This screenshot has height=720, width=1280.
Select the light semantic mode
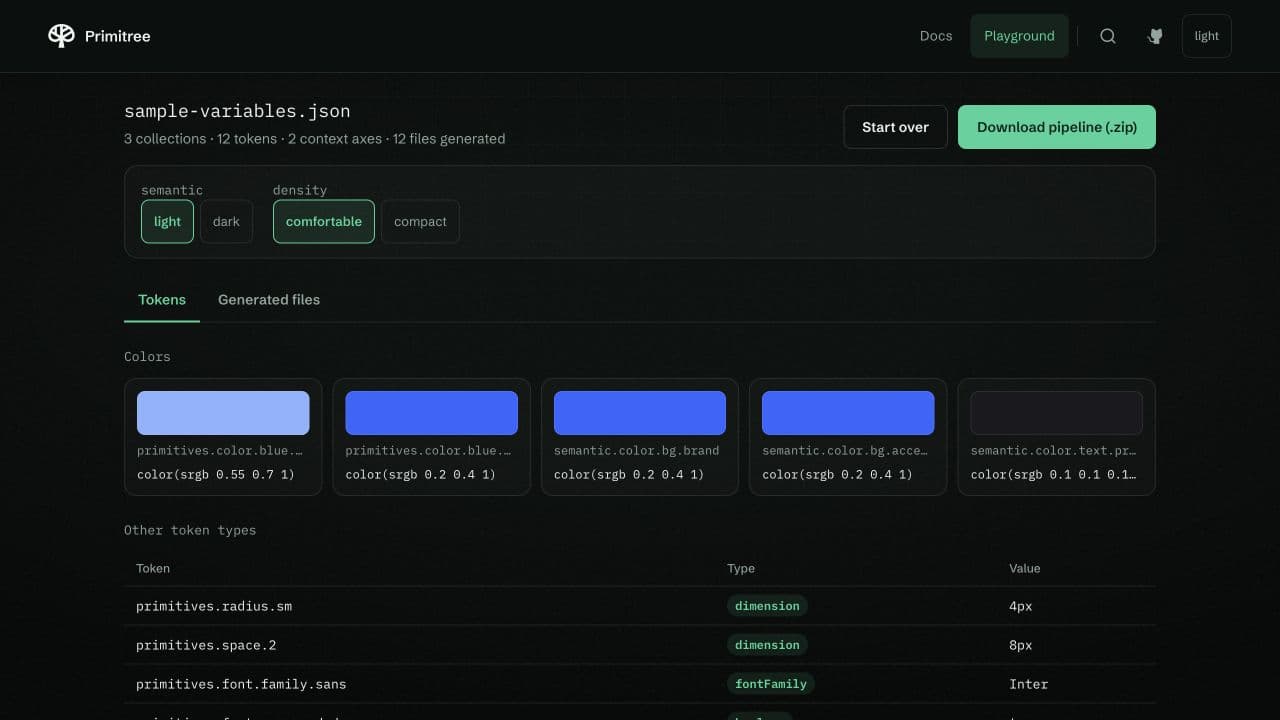pyautogui.click(x=167, y=222)
